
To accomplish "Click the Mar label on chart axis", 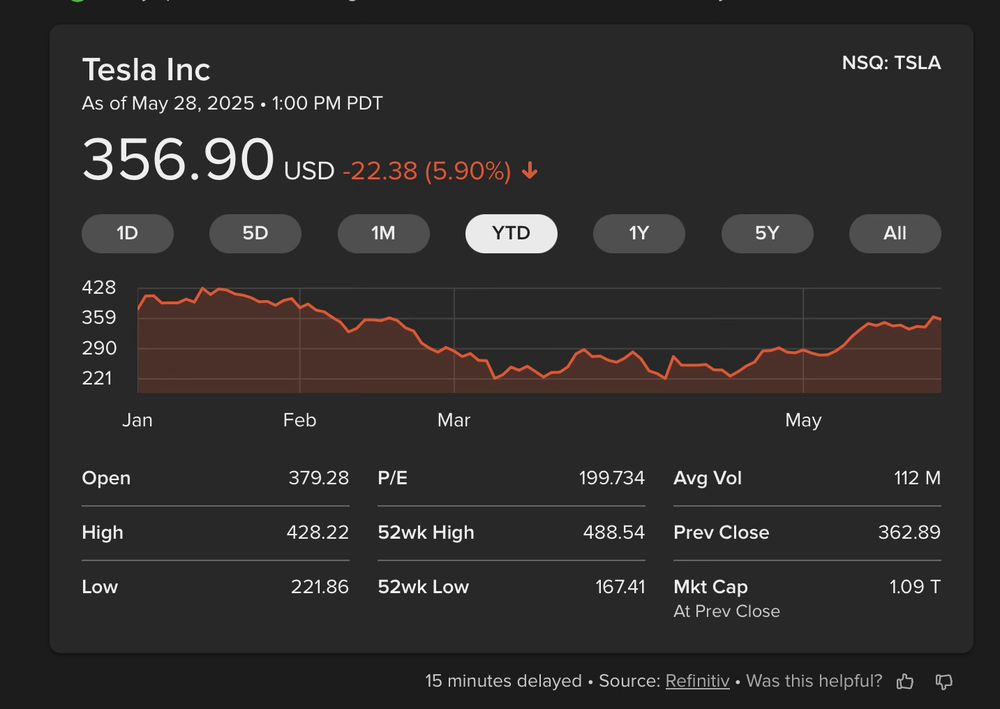I will (x=453, y=420).
